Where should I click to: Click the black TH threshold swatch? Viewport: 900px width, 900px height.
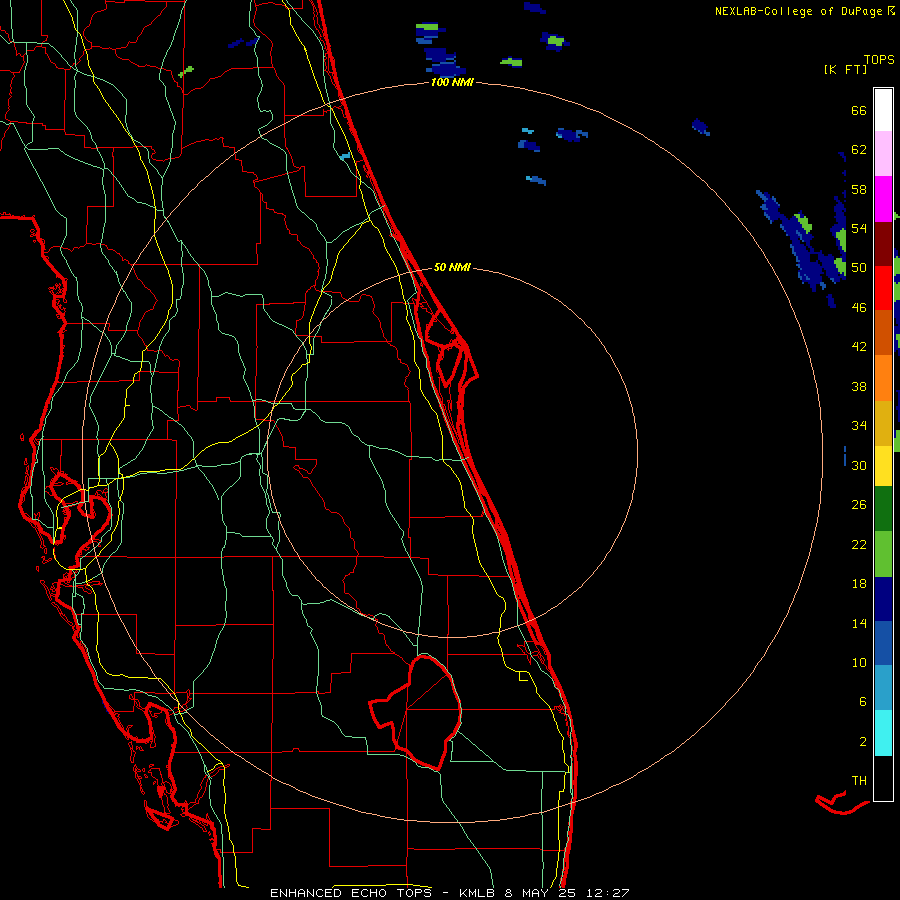point(883,778)
